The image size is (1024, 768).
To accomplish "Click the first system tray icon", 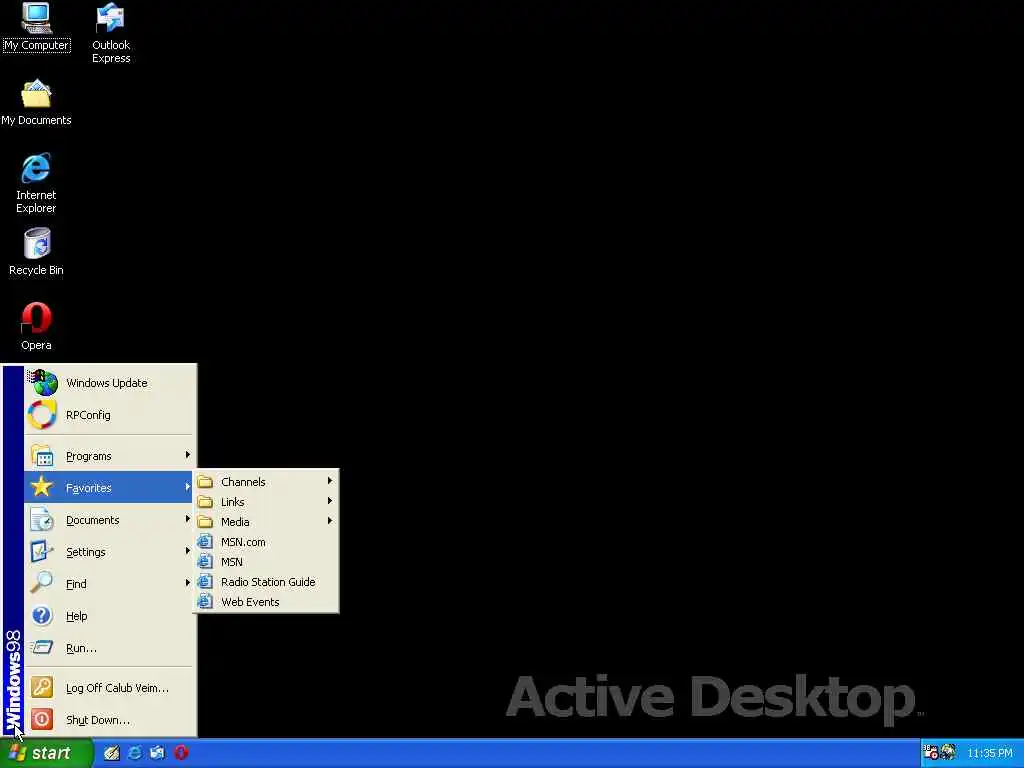I will click(x=931, y=752).
